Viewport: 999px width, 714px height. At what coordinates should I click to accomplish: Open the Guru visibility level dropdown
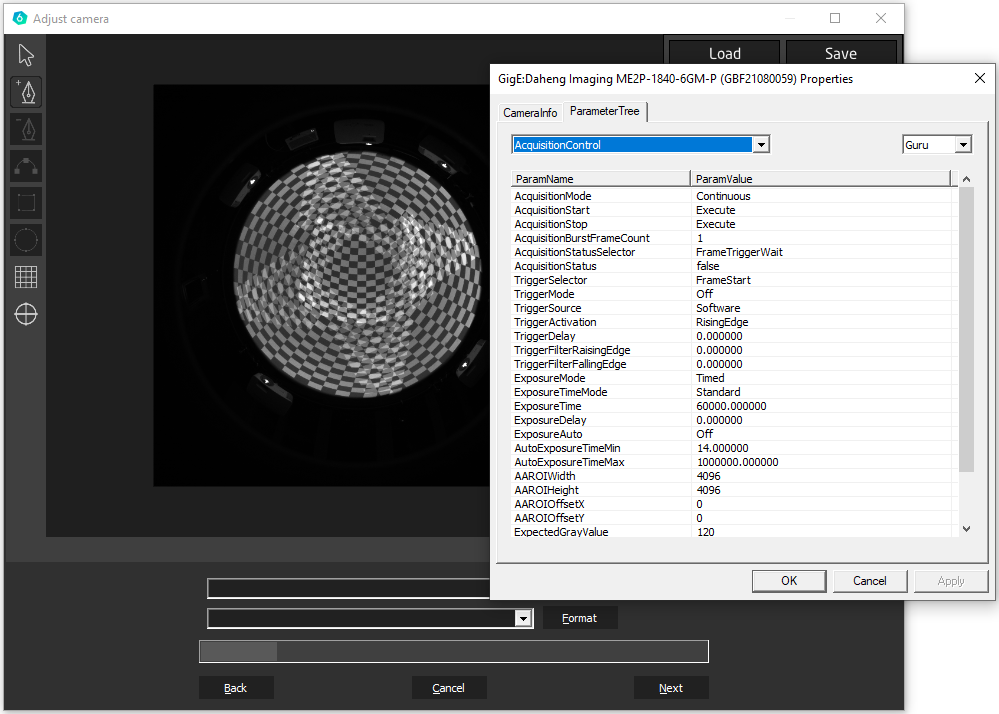pyautogui.click(x=963, y=145)
